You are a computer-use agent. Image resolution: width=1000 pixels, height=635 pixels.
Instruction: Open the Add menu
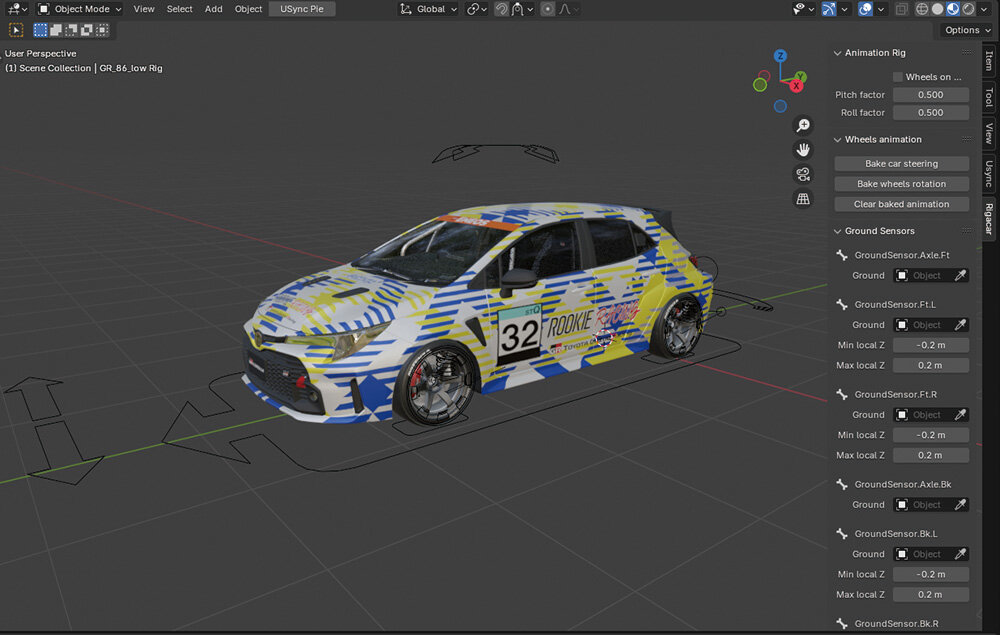[x=214, y=9]
